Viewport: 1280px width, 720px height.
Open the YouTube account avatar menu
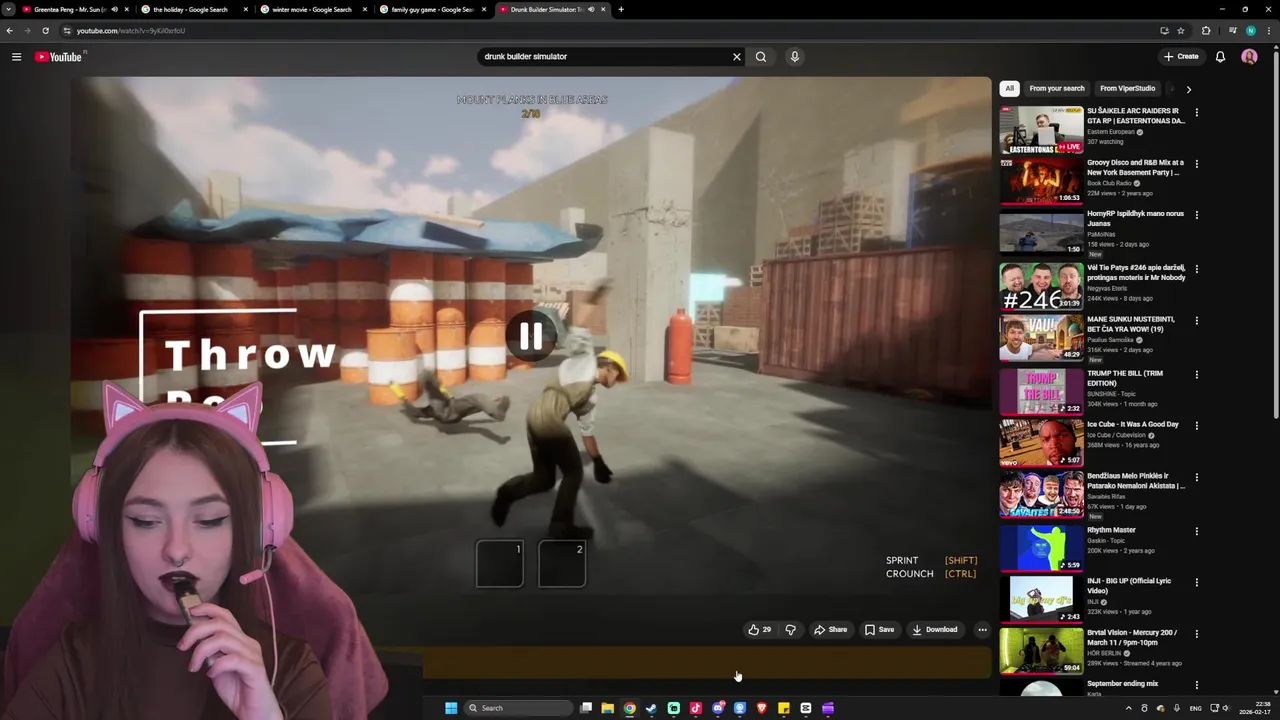click(x=1249, y=57)
